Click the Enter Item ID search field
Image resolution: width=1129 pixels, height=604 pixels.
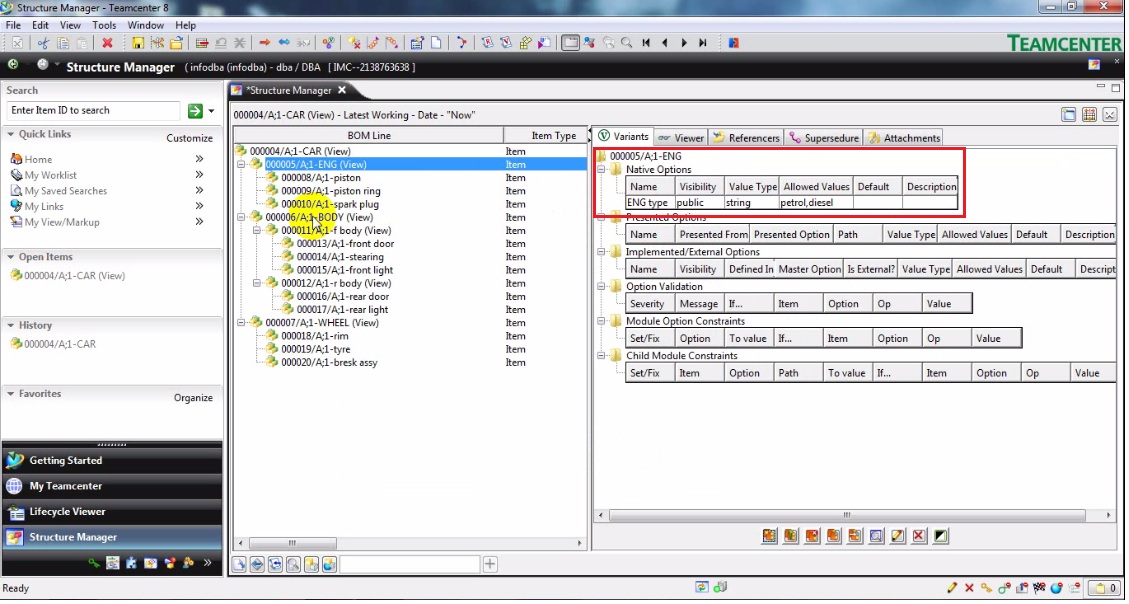[93, 110]
